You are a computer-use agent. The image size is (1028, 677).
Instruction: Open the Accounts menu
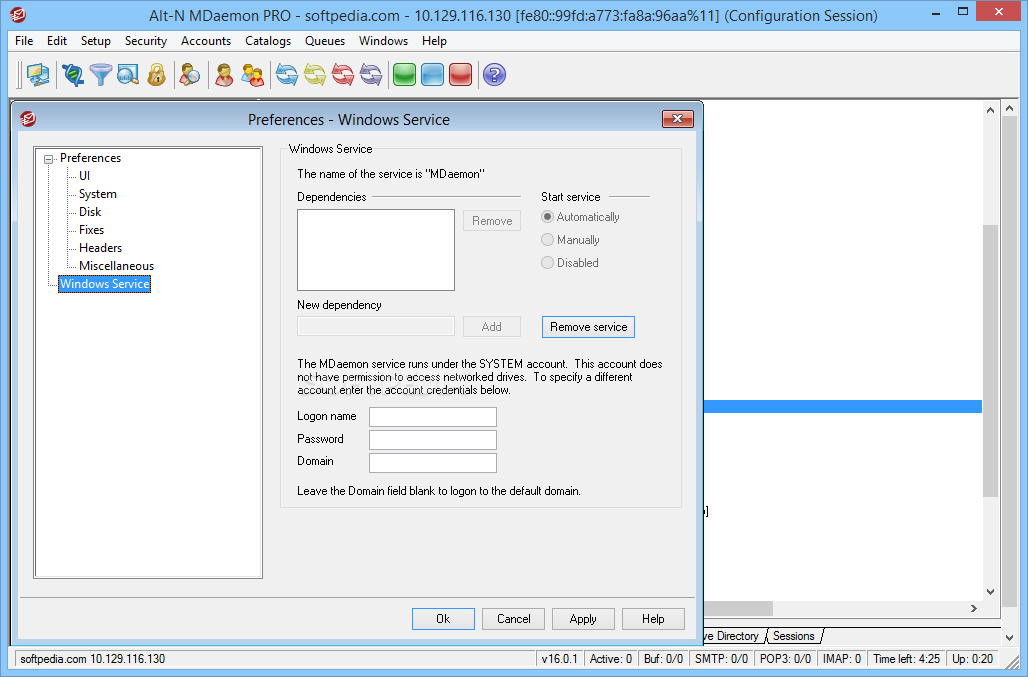coord(206,41)
